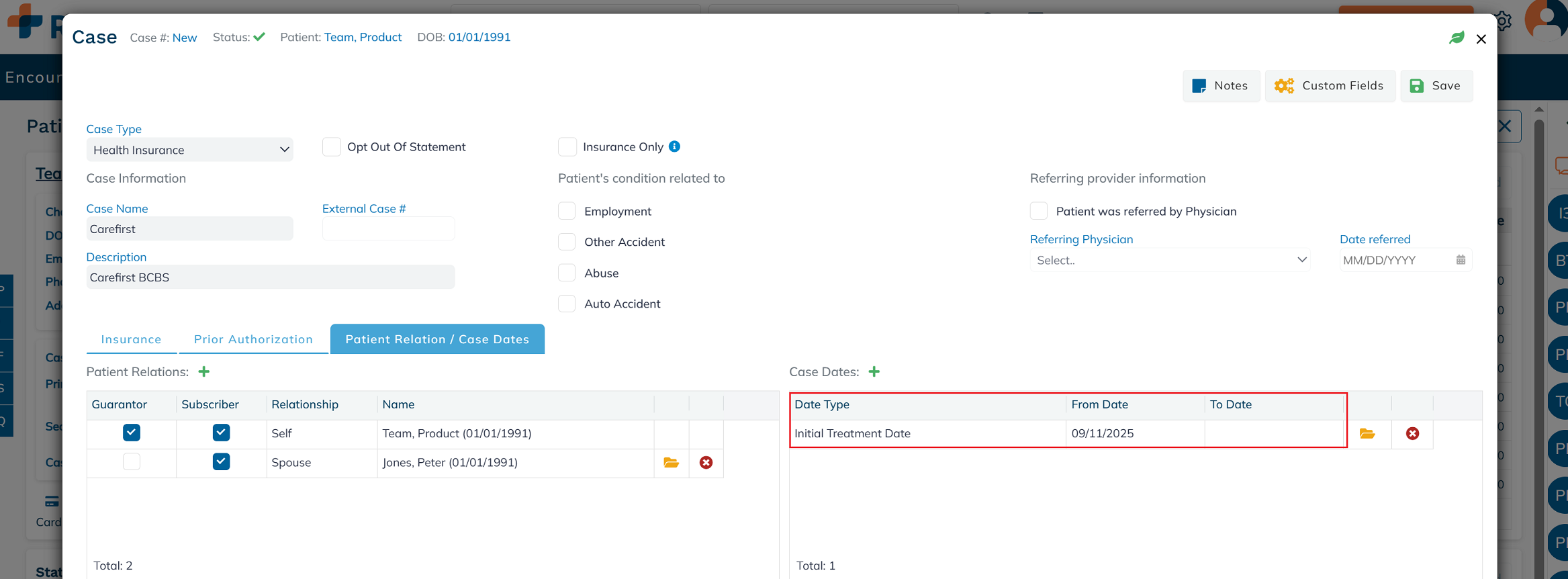1568x579 pixels.
Task: Click the Insurance Only info icon
Action: pos(675,146)
